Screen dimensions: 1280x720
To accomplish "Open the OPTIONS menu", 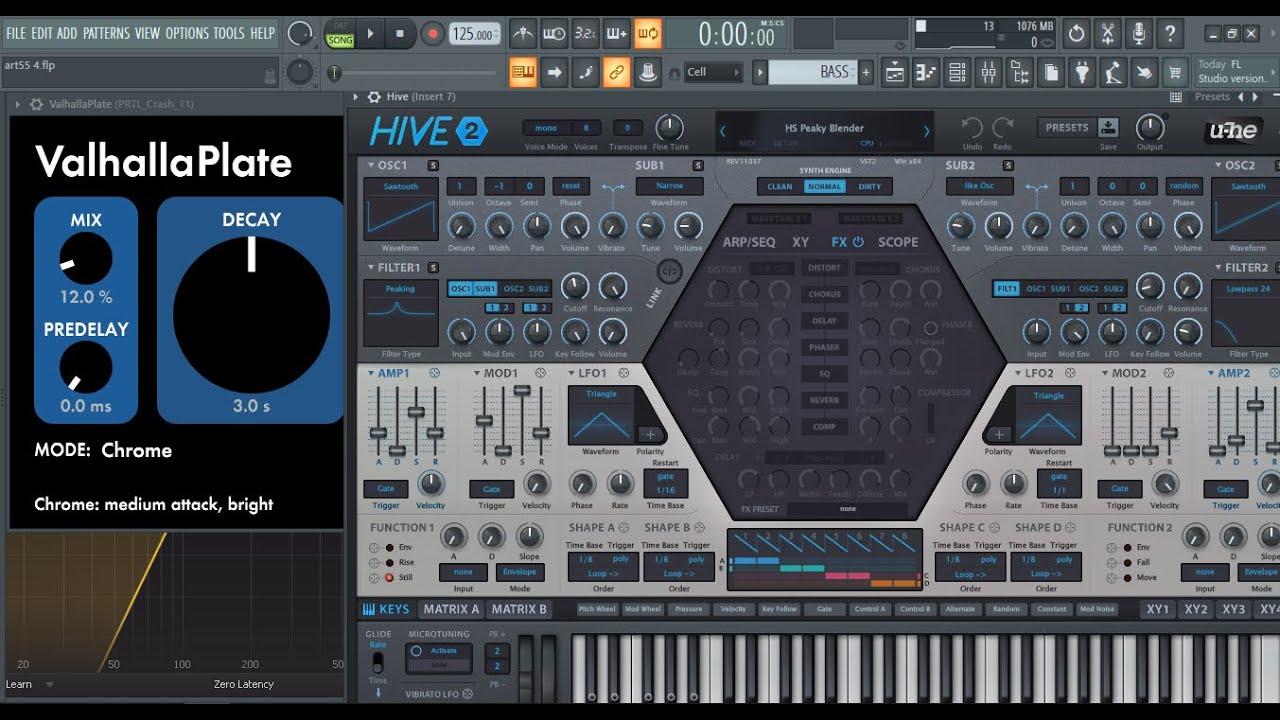I will click(x=187, y=33).
